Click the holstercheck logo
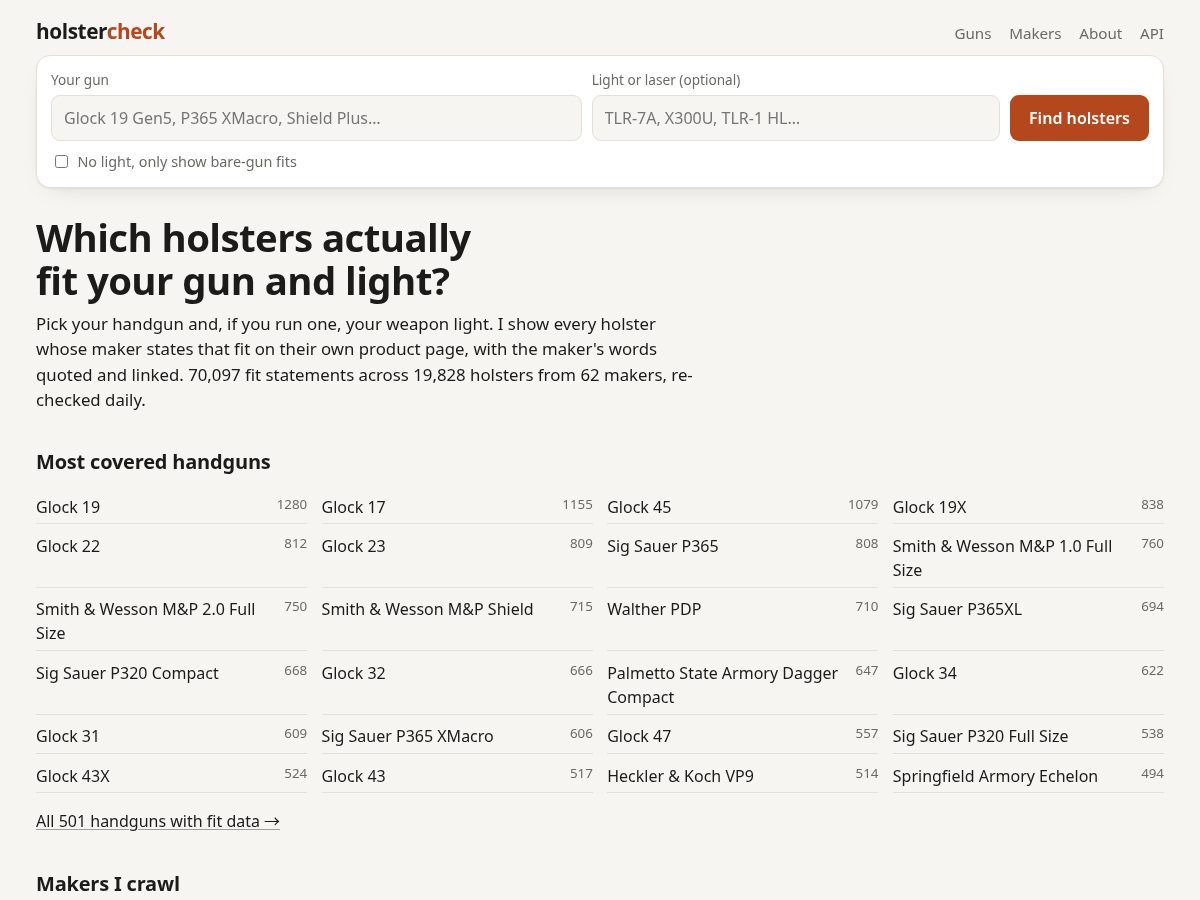The image size is (1200, 900). tap(100, 32)
